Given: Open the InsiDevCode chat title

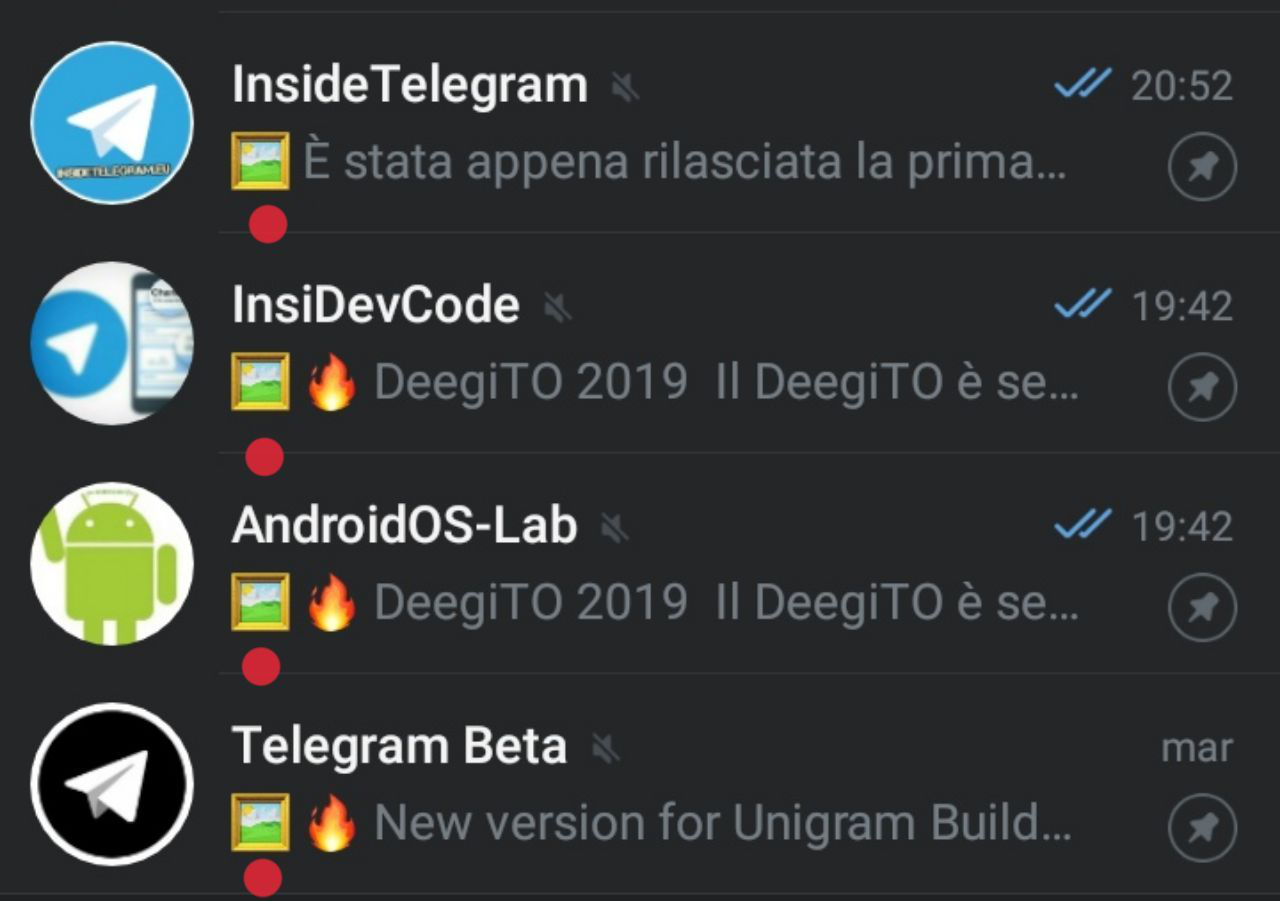Looking at the screenshot, I should pyautogui.click(x=375, y=305).
